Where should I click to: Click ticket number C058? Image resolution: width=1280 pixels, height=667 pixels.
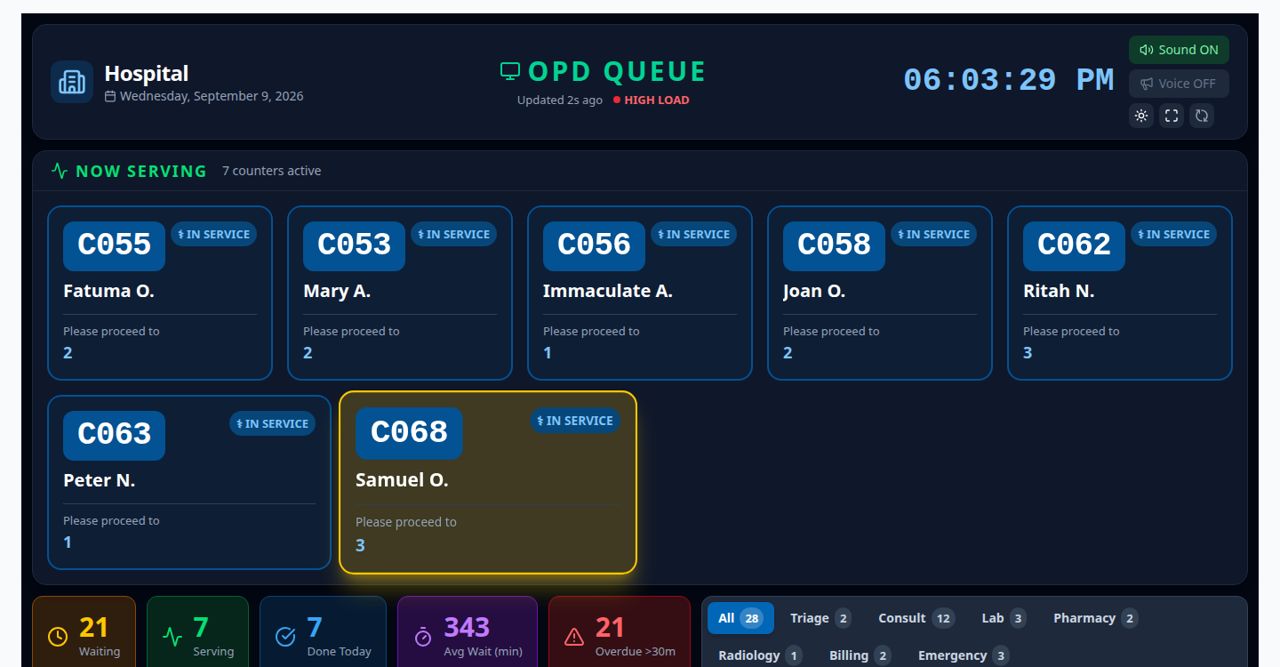click(x=834, y=246)
